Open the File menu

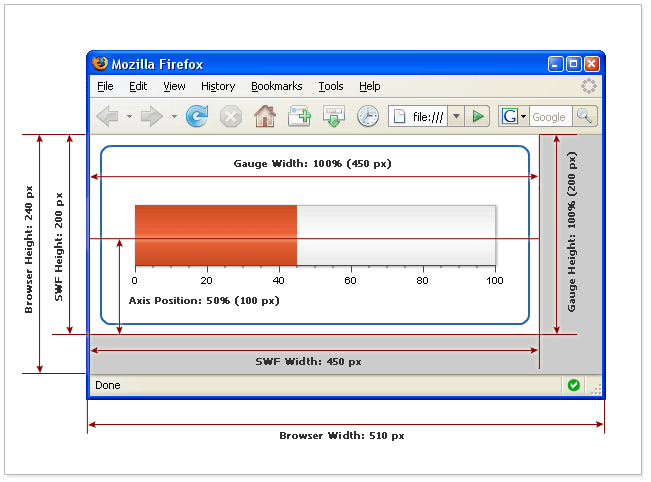[x=105, y=87]
